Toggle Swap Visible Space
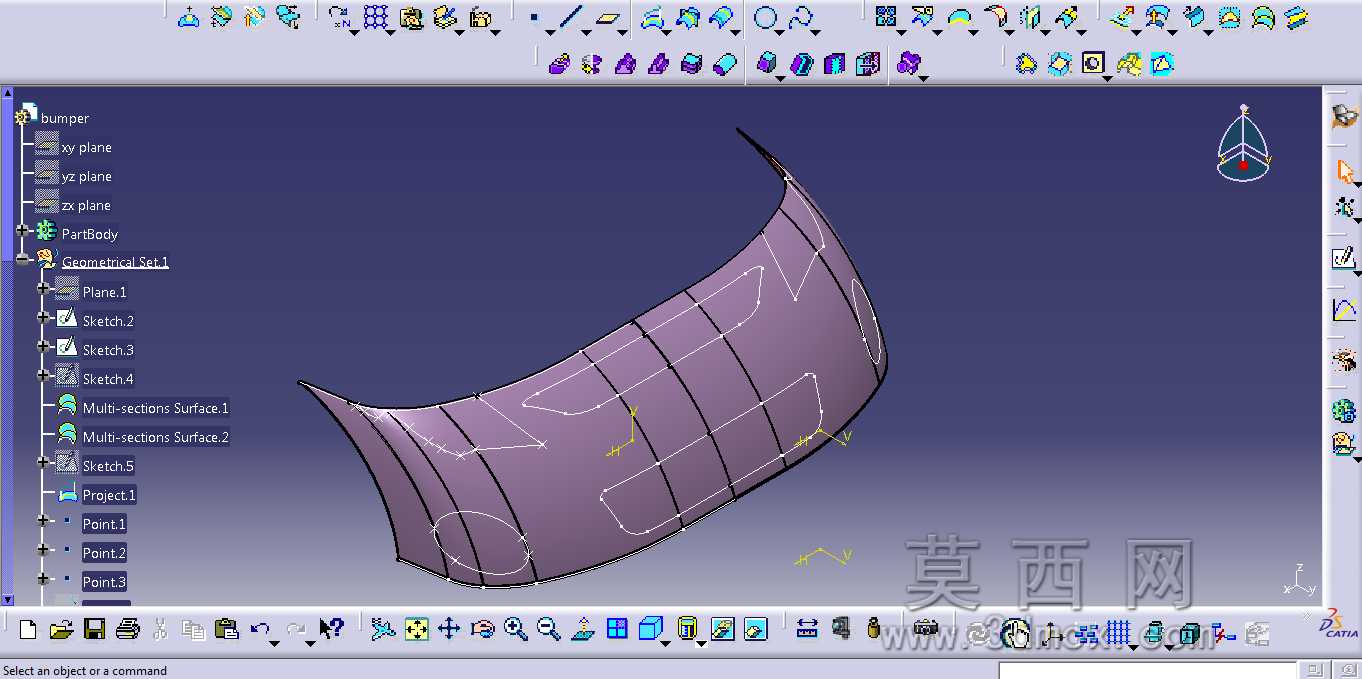This screenshot has height=679, width=1362. click(x=756, y=629)
